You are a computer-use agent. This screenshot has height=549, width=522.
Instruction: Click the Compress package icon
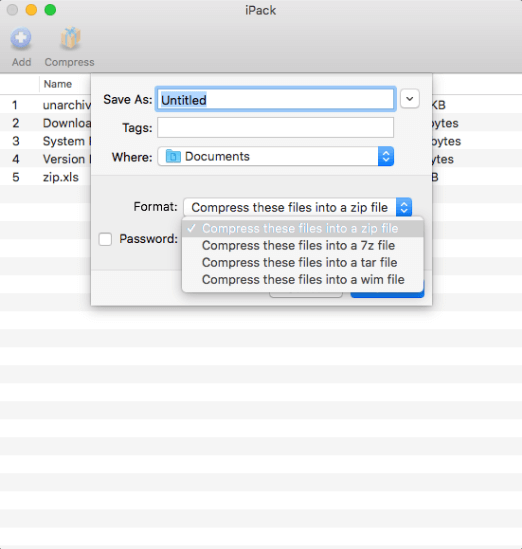[70, 38]
